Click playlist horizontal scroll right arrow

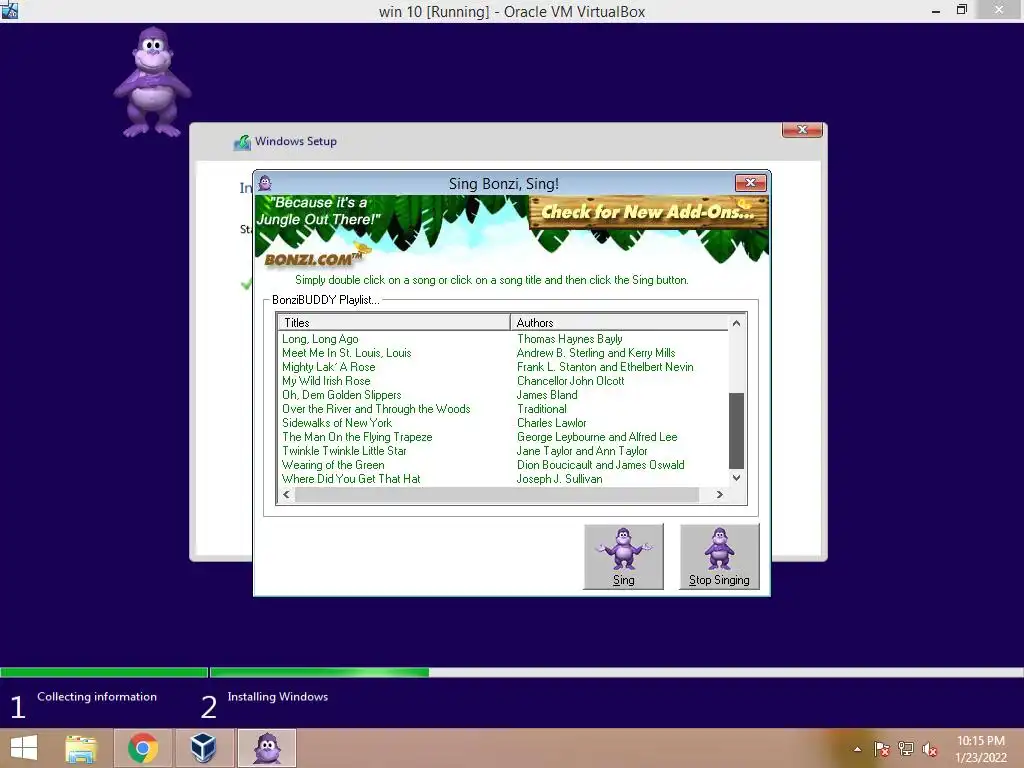pos(720,494)
